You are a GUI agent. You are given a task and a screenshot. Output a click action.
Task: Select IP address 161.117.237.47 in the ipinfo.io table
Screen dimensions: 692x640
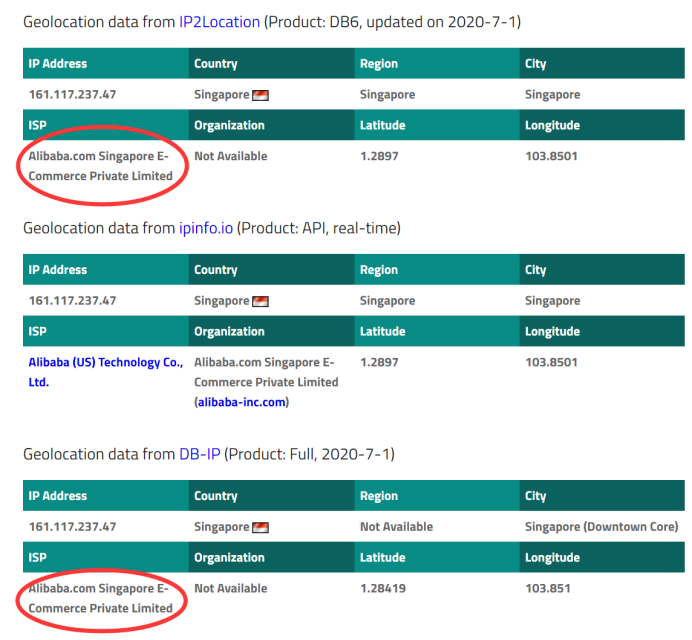(72, 301)
